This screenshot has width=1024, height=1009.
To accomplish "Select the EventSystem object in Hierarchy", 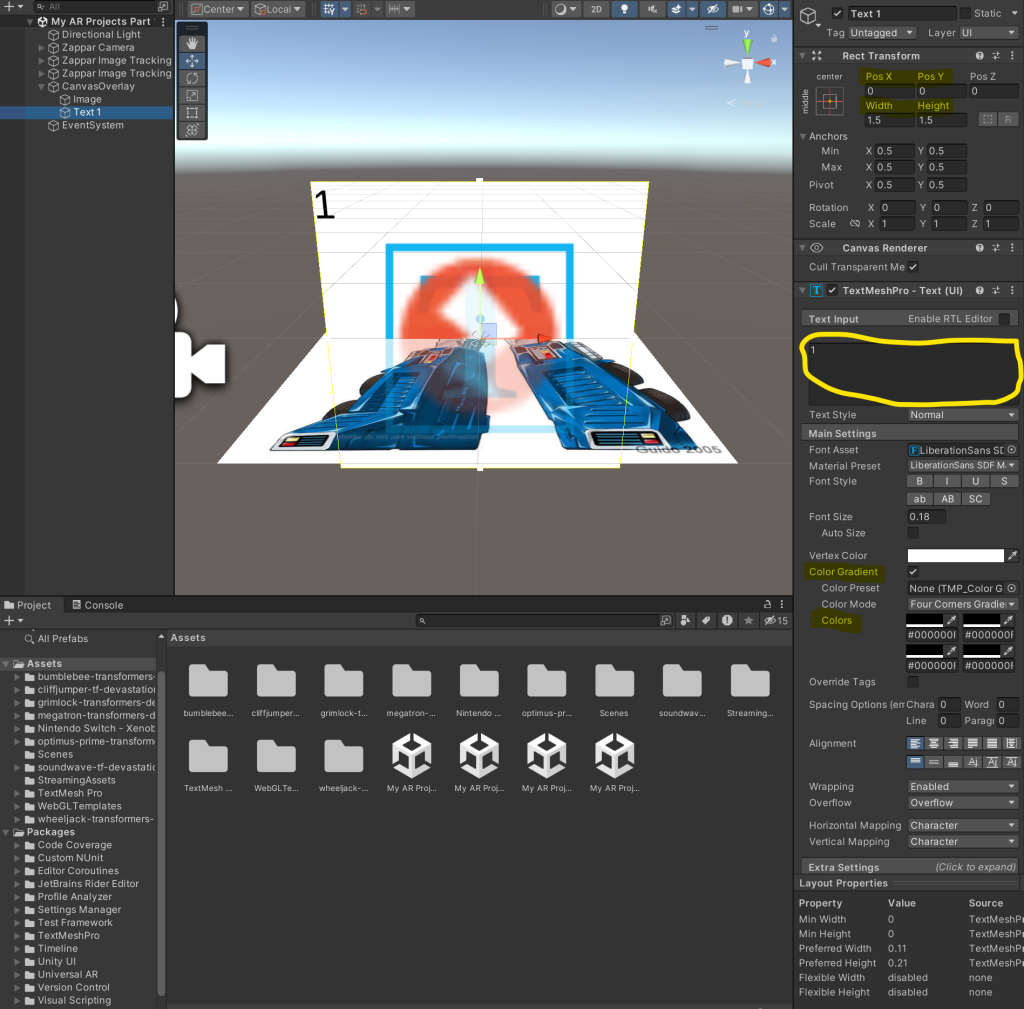I will (x=92, y=125).
